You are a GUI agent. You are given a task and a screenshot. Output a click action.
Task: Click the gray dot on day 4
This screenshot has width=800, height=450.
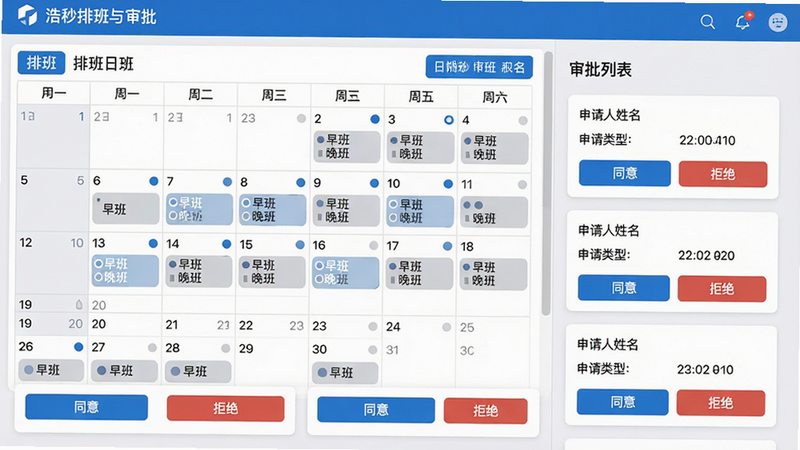pyautogui.click(x=522, y=121)
